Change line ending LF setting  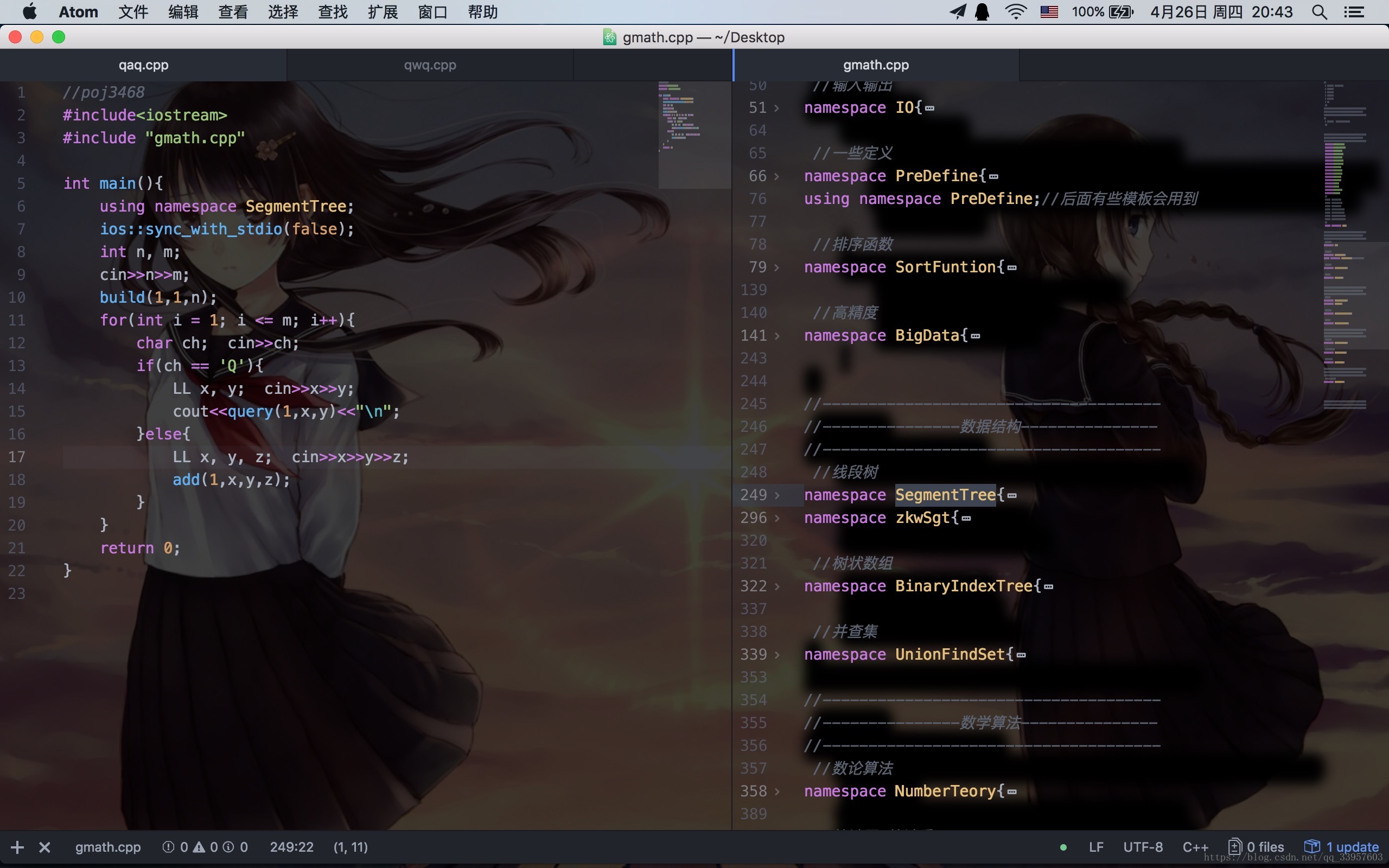tap(1096, 847)
